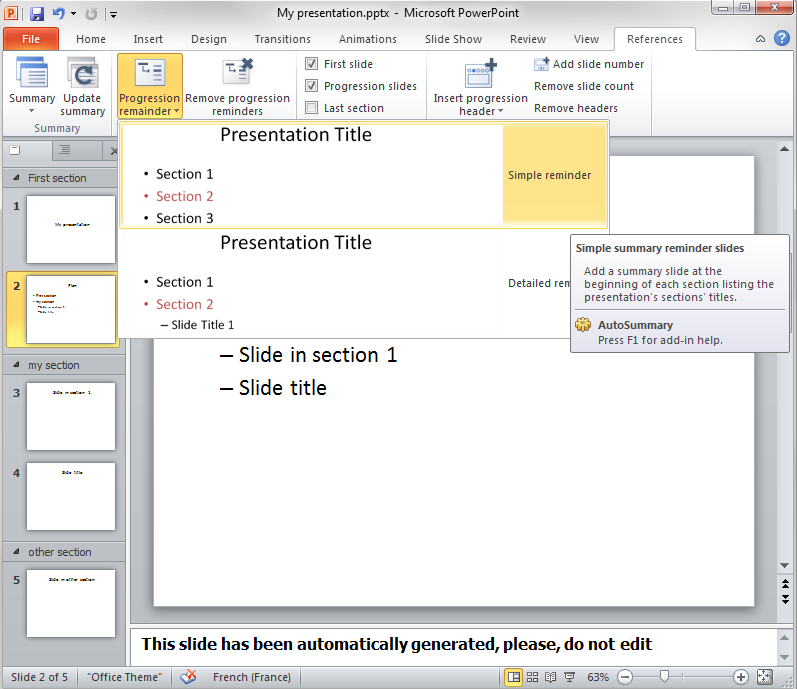Open the File tab

tap(31, 39)
